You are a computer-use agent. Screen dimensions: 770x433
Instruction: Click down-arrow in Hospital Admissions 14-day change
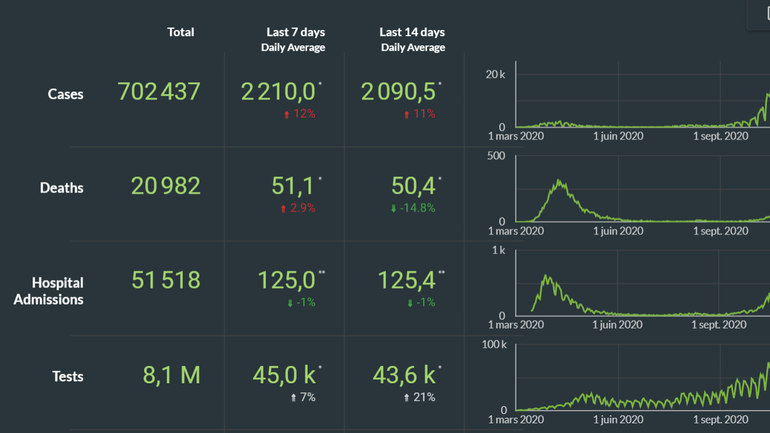pyautogui.click(x=410, y=303)
